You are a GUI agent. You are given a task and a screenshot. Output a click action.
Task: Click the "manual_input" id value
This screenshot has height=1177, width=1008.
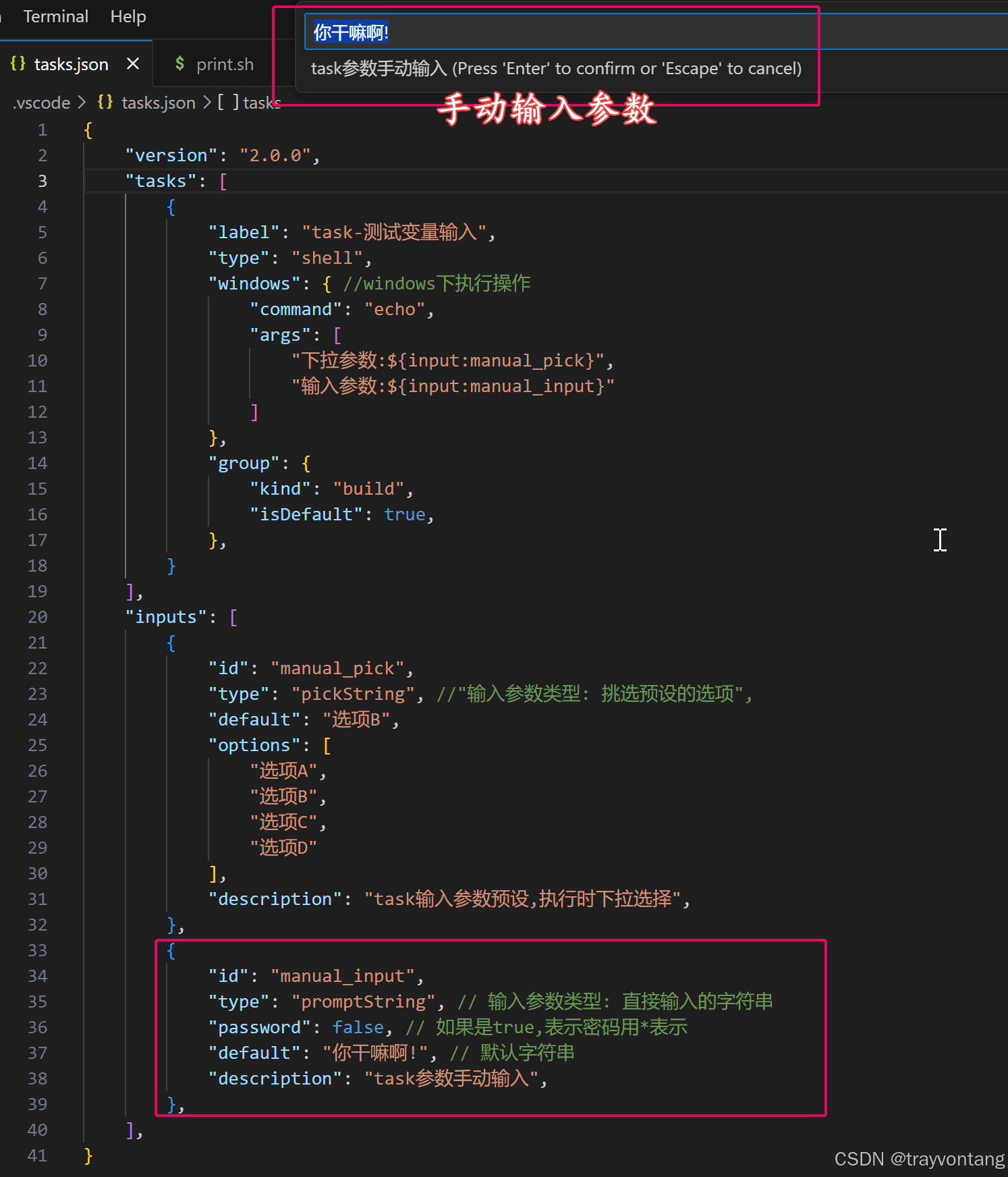[x=343, y=976]
